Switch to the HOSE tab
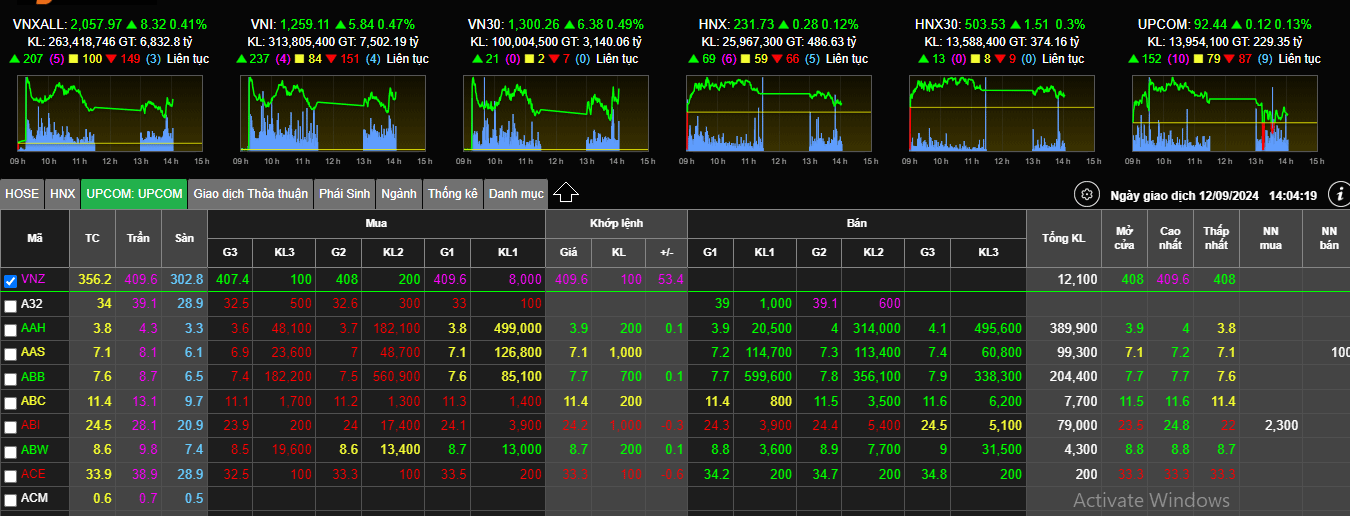The width and height of the screenshot is (1350, 516). 22,194
